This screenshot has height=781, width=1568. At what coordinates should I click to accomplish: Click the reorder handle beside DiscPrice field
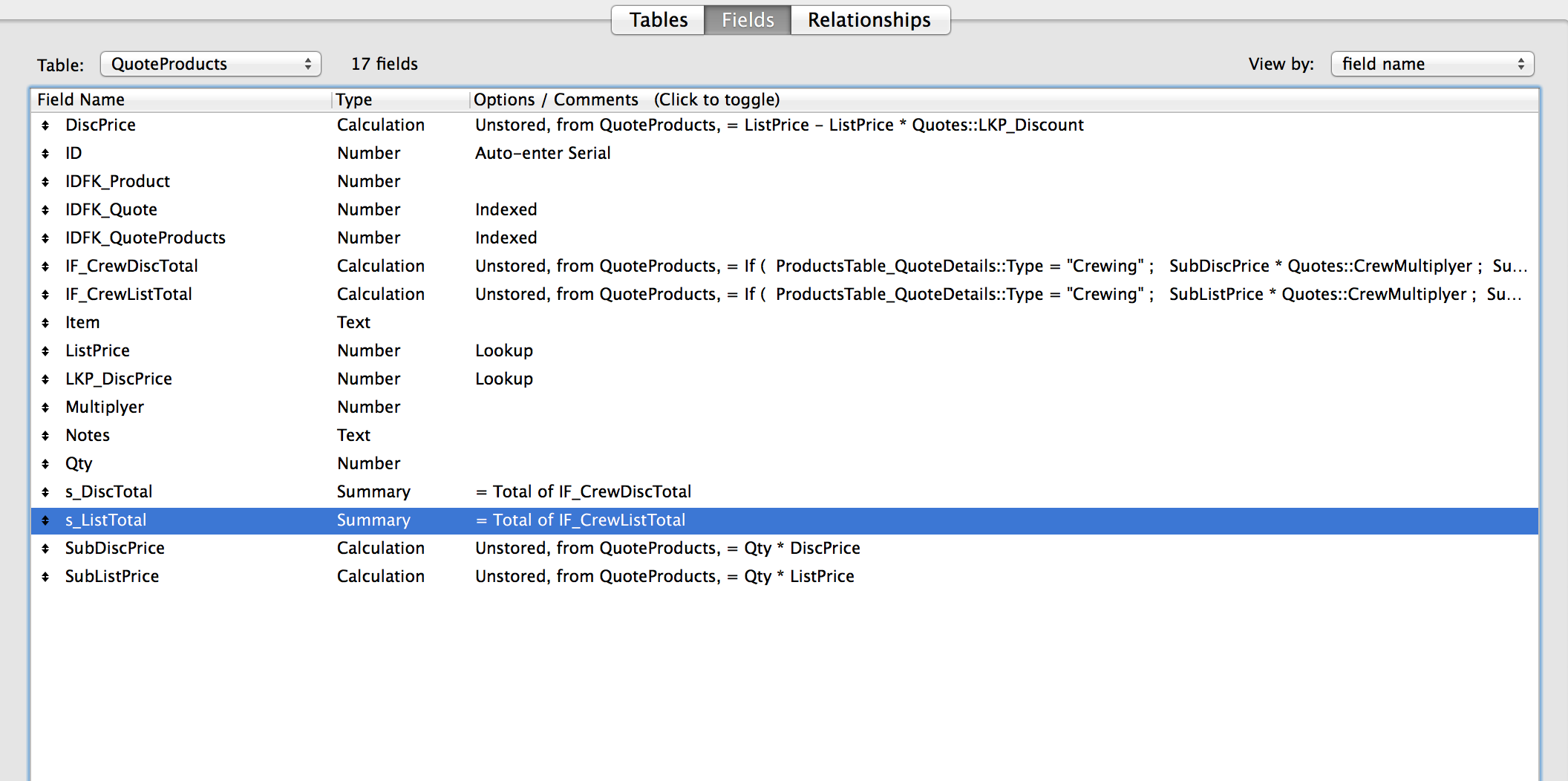pos(45,125)
